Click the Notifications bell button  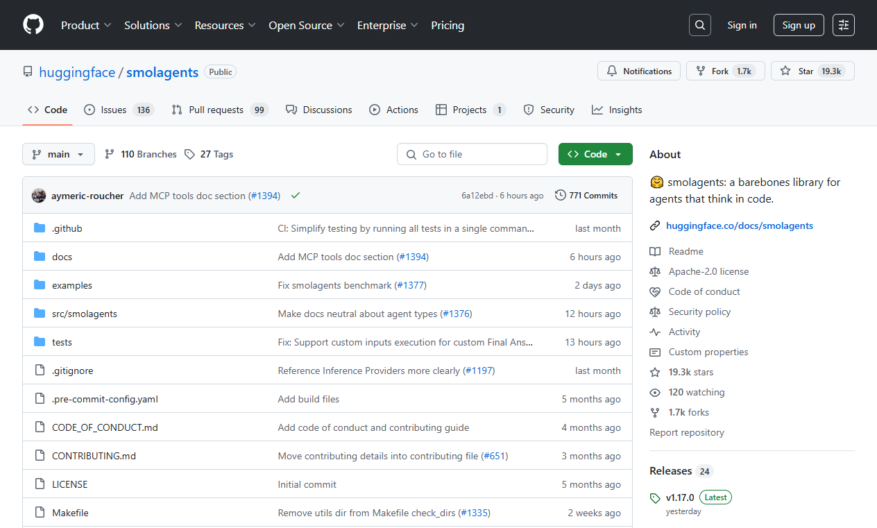(x=639, y=71)
